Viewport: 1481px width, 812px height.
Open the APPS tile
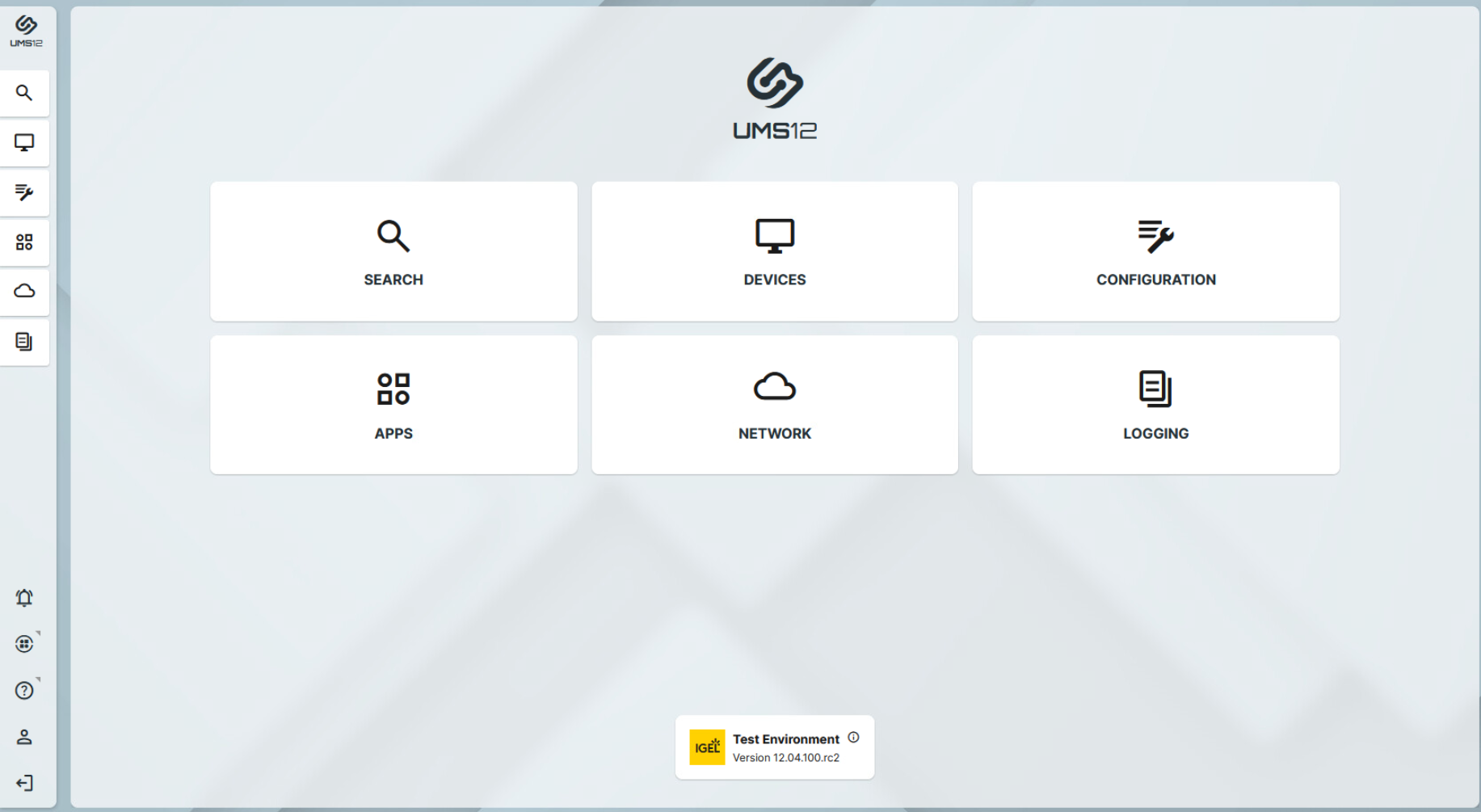393,404
